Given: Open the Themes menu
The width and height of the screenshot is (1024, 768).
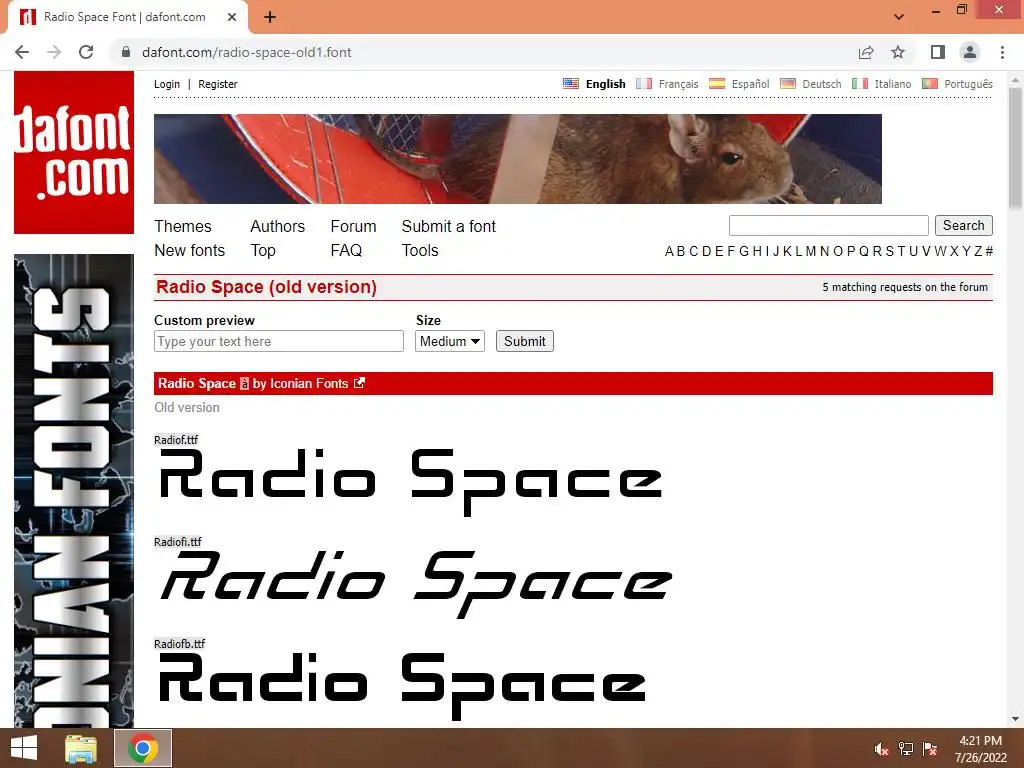Looking at the screenshot, I should (183, 227).
